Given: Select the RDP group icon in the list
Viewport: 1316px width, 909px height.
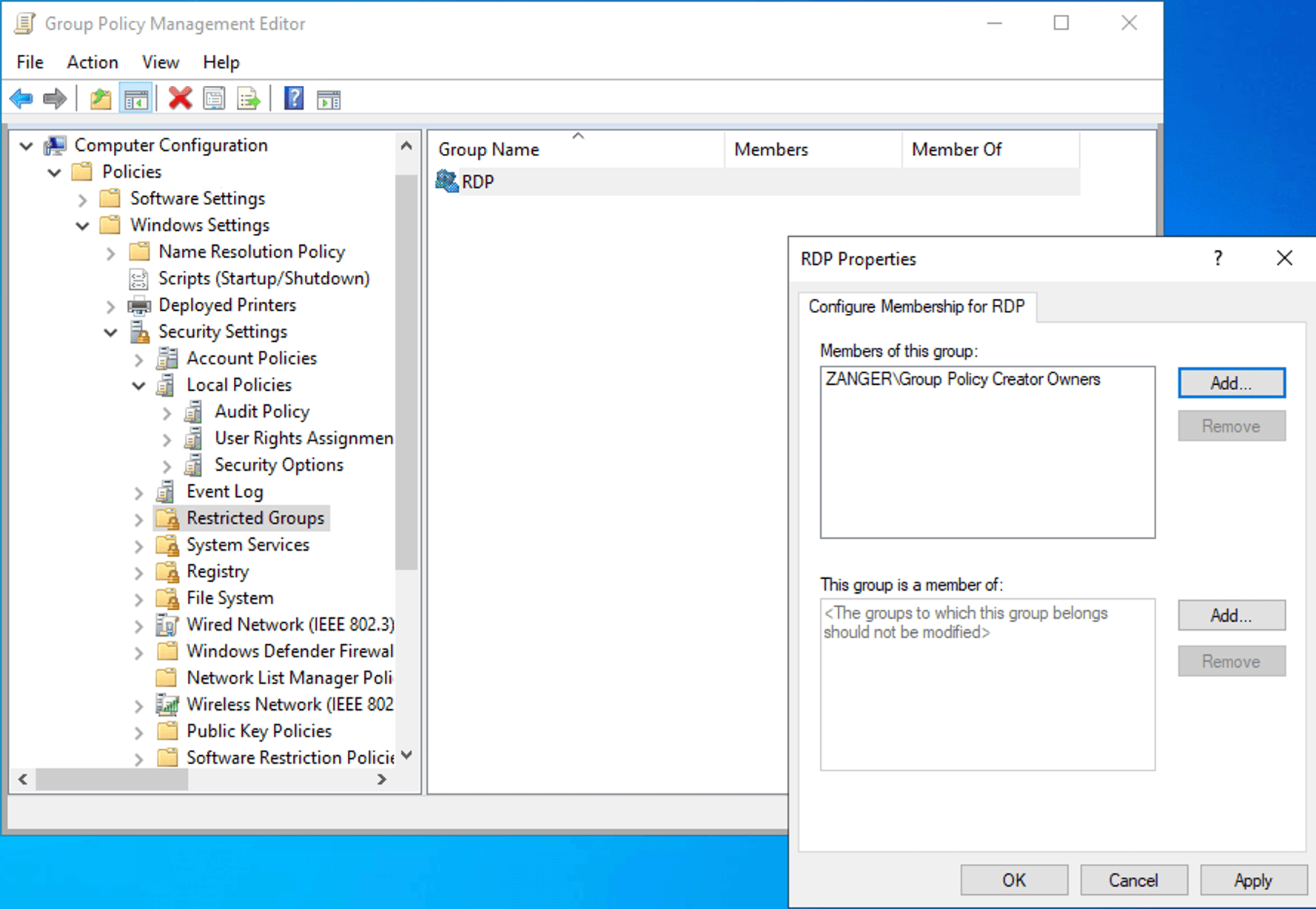Looking at the screenshot, I should [x=446, y=181].
